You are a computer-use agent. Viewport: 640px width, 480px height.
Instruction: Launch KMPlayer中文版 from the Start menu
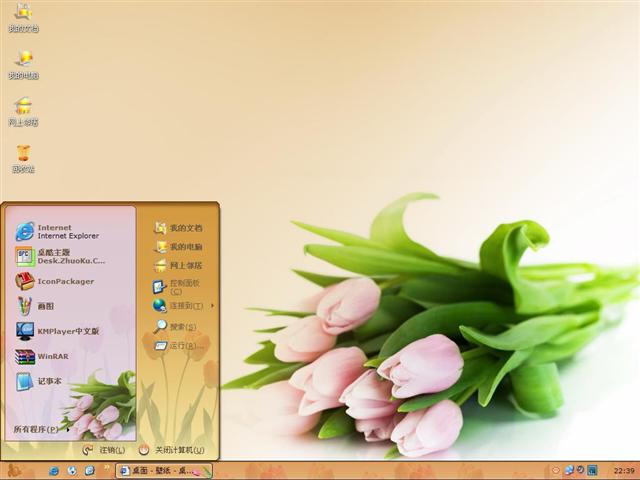[57, 331]
